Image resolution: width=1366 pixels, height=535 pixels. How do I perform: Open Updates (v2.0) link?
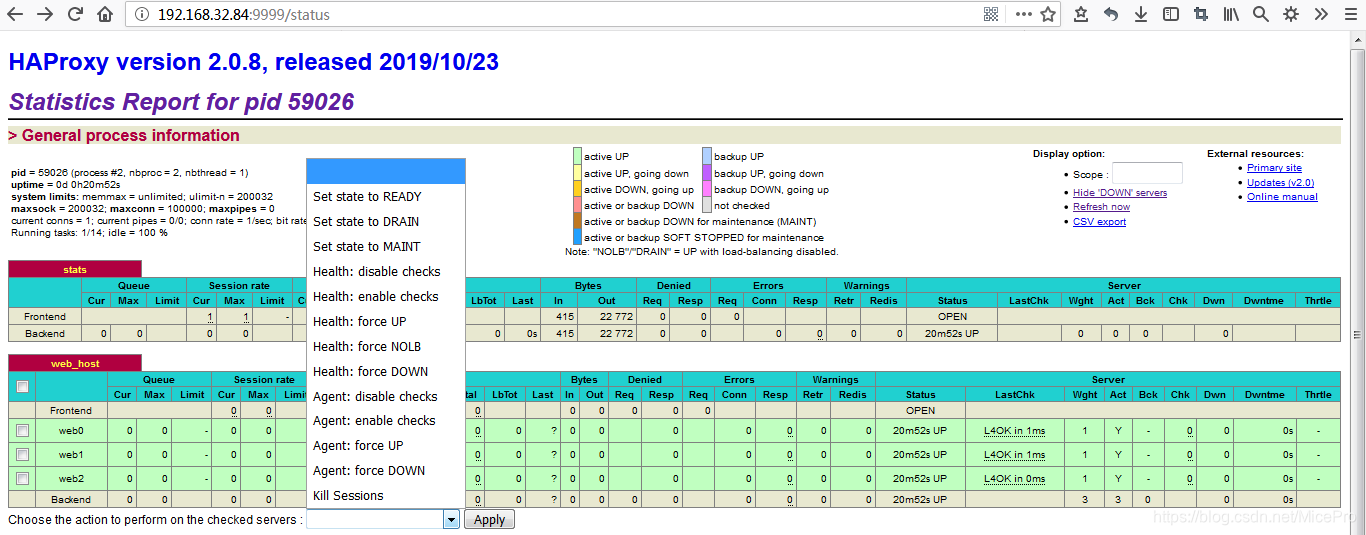(x=1280, y=183)
